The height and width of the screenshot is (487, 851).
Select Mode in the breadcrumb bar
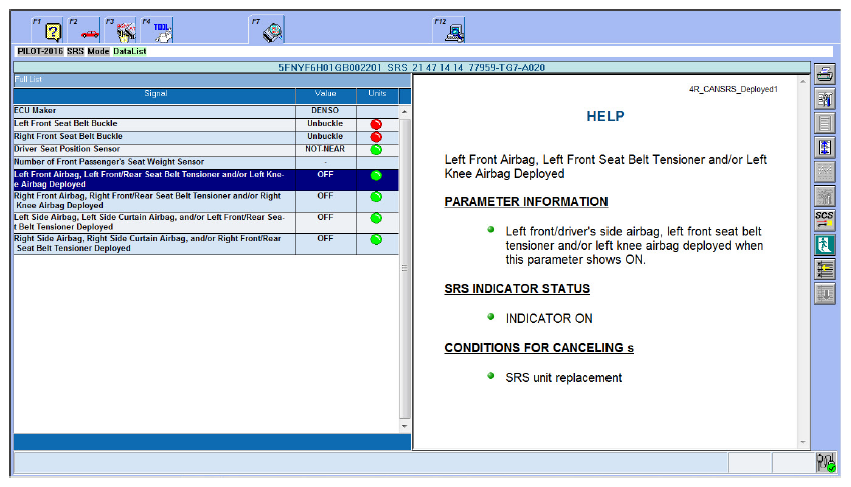point(98,51)
